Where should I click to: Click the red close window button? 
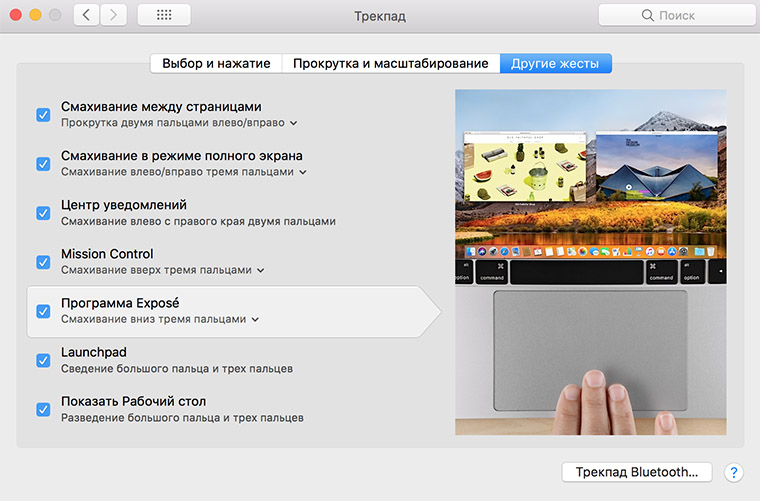coord(16,15)
